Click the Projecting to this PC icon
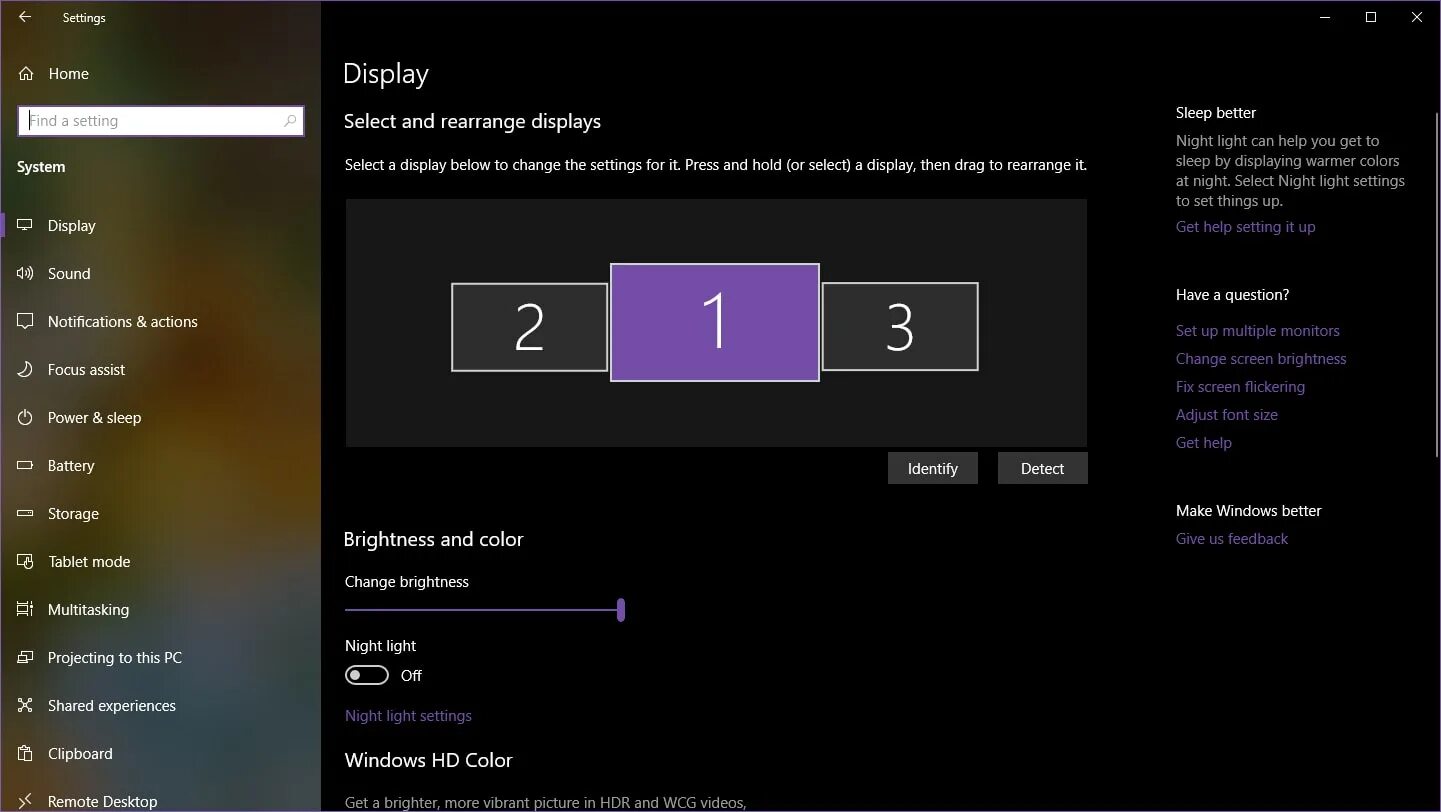The image size is (1441, 812). coord(26,658)
